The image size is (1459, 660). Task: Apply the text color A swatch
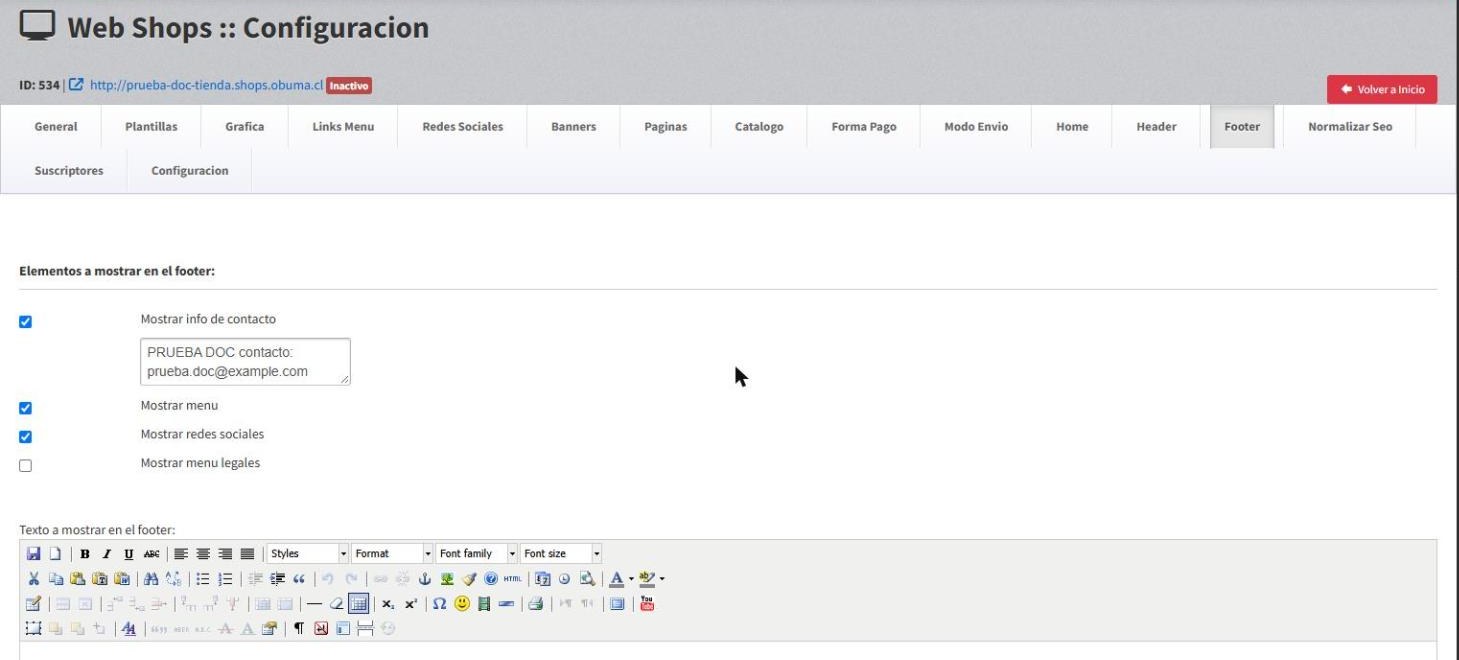coord(617,578)
